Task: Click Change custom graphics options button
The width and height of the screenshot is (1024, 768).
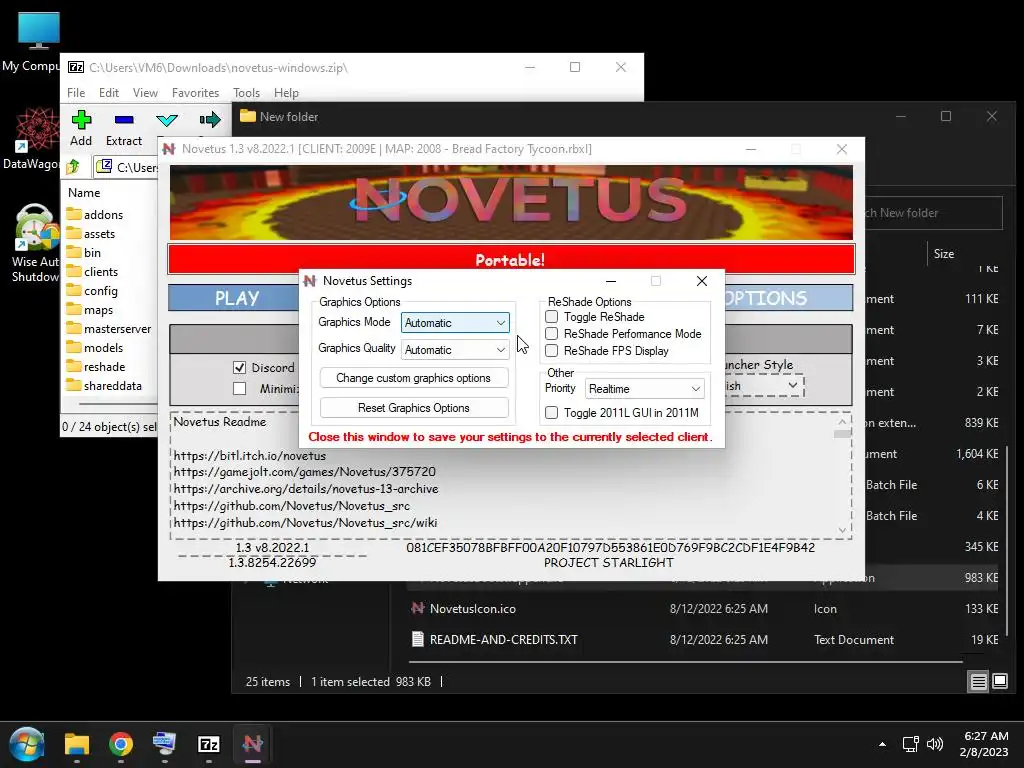Action: [x=413, y=377]
